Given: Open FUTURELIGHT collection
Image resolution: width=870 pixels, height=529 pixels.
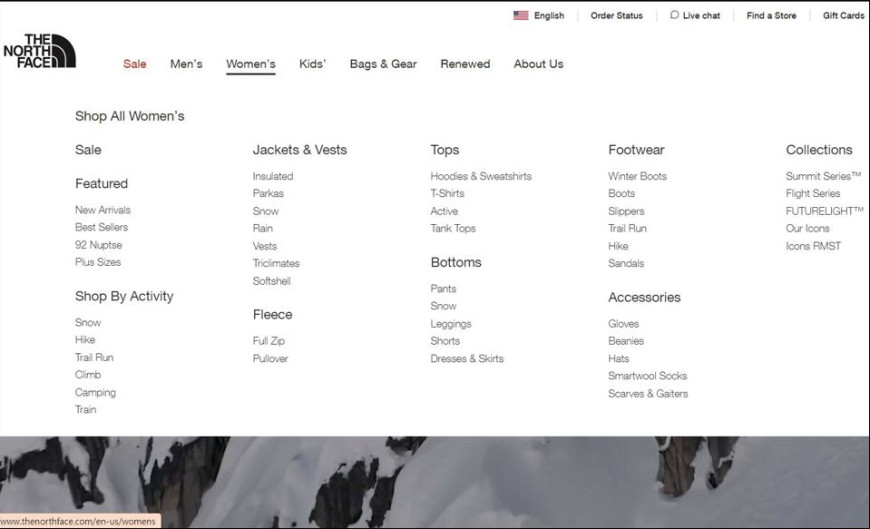Looking at the screenshot, I should click(825, 211).
